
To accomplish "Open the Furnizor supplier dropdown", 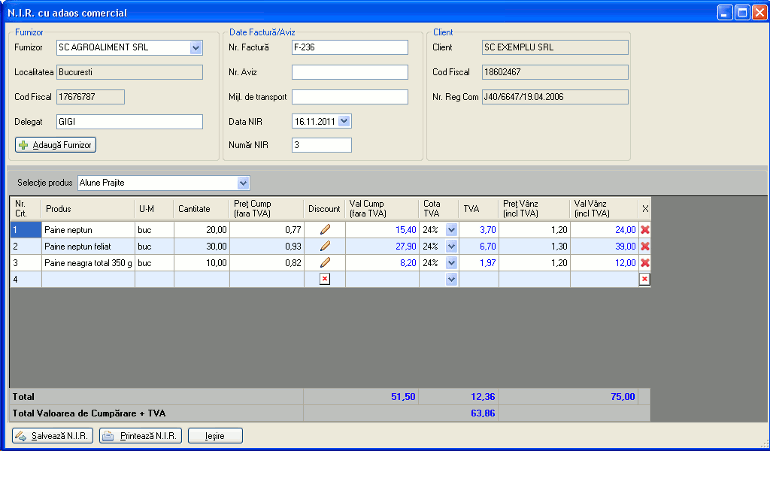I will tap(196, 48).
